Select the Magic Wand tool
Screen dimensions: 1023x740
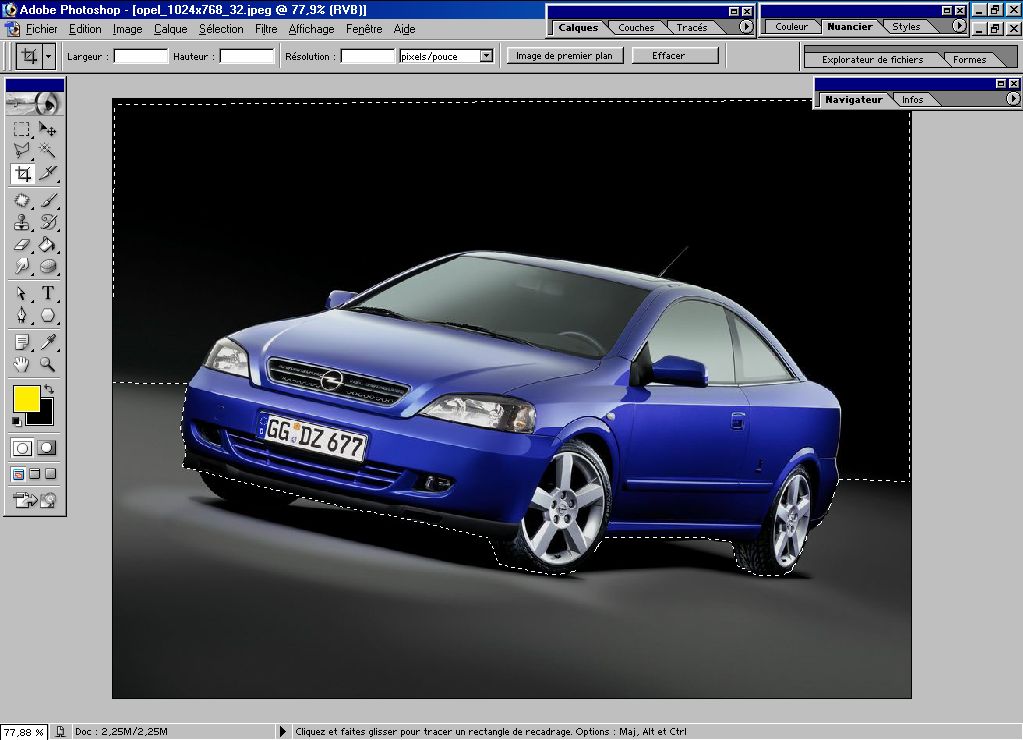click(48, 150)
